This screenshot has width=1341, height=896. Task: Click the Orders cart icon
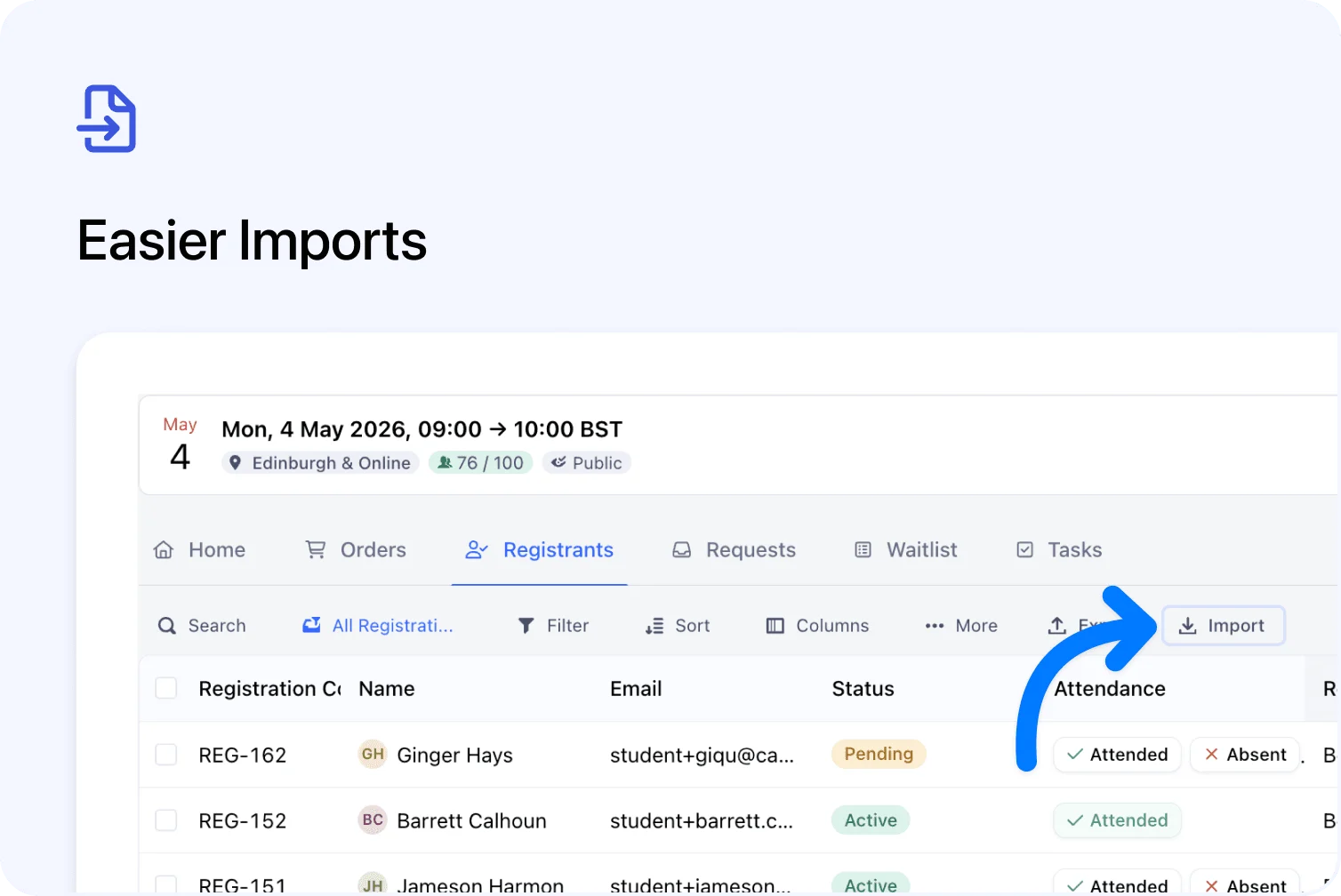tap(316, 550)
